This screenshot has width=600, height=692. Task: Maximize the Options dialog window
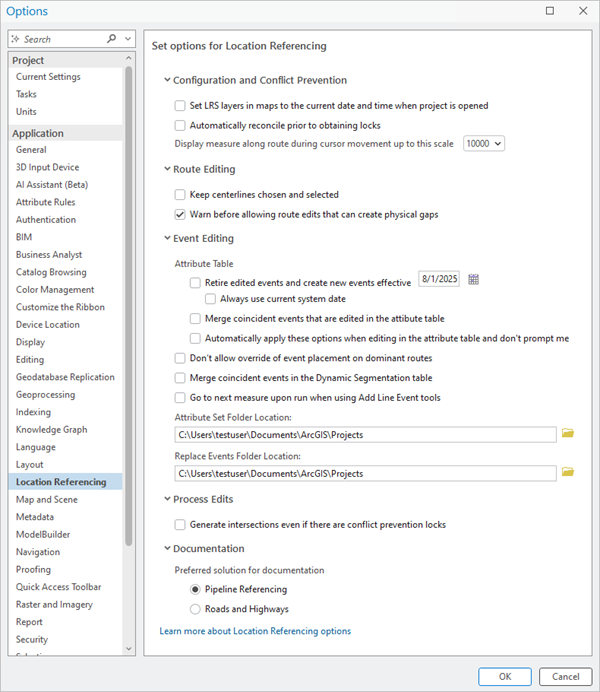pos(550,11)
